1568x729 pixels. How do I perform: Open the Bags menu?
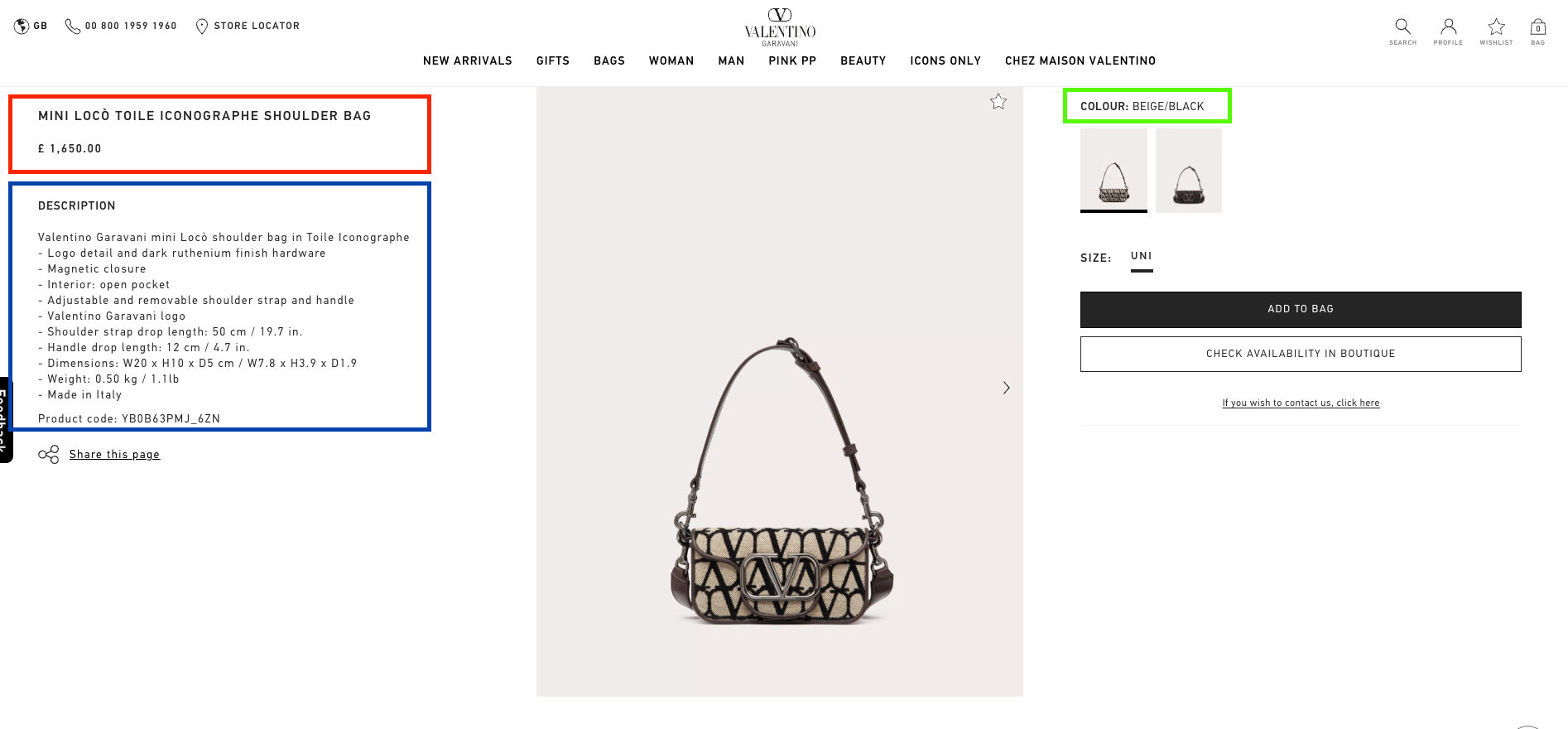pos(609,60)
